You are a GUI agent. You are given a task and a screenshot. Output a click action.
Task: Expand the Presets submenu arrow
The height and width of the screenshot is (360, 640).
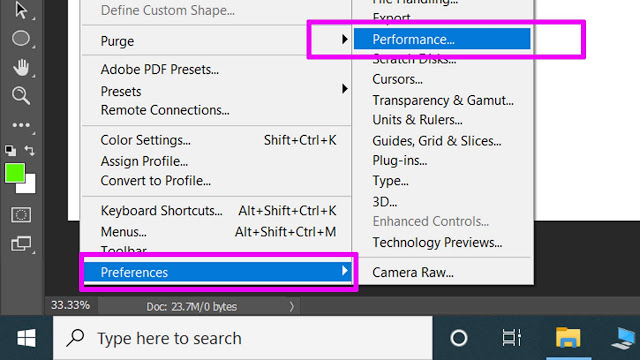(x=344, y=89)
